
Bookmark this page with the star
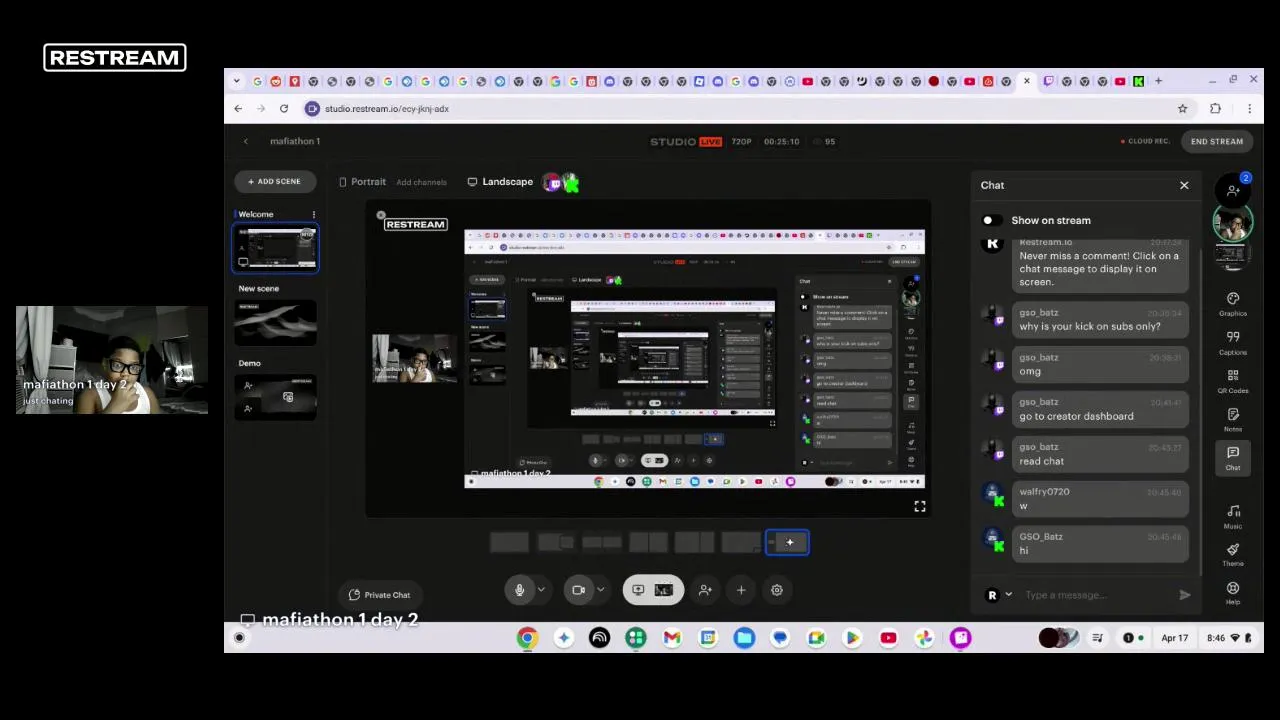(1182, 108)
